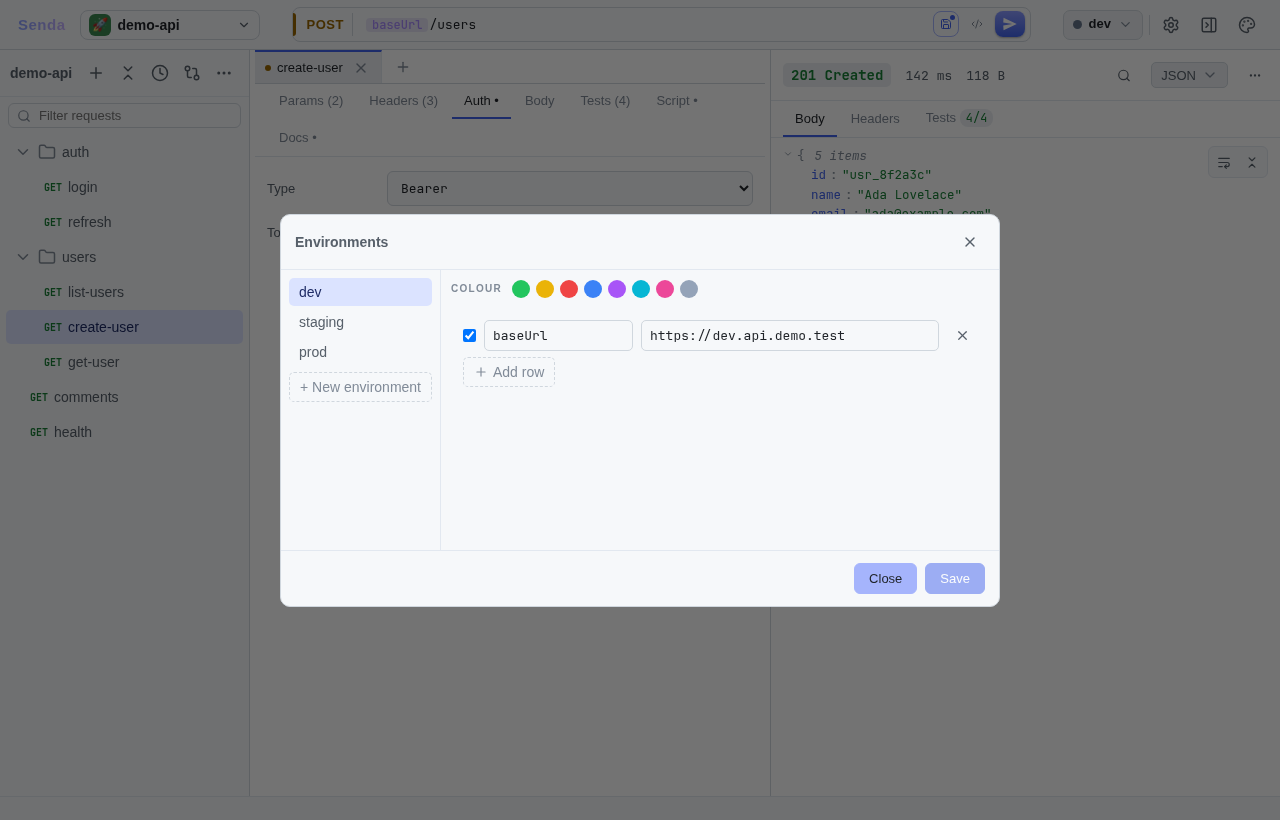The width and height of the screenshot is (1280, 820).
Task: Switch to the Params (2) tab
Action: pos(311,100)
